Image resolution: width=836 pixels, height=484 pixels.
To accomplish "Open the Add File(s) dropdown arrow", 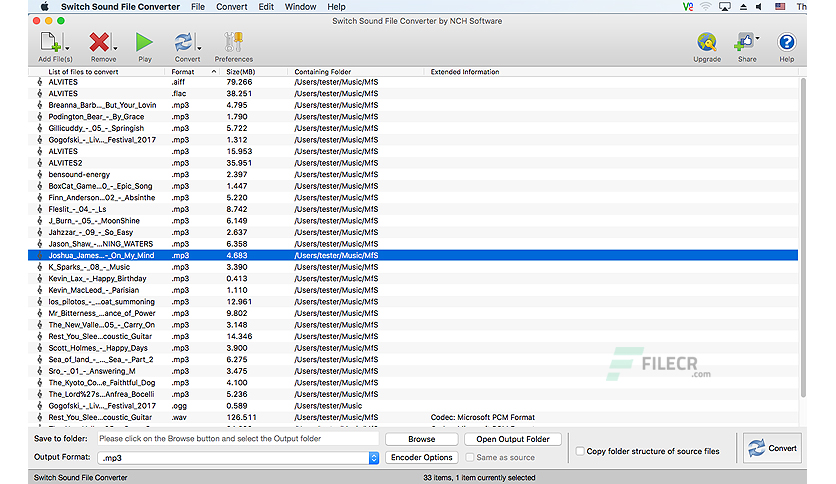I will pos(67,49).
